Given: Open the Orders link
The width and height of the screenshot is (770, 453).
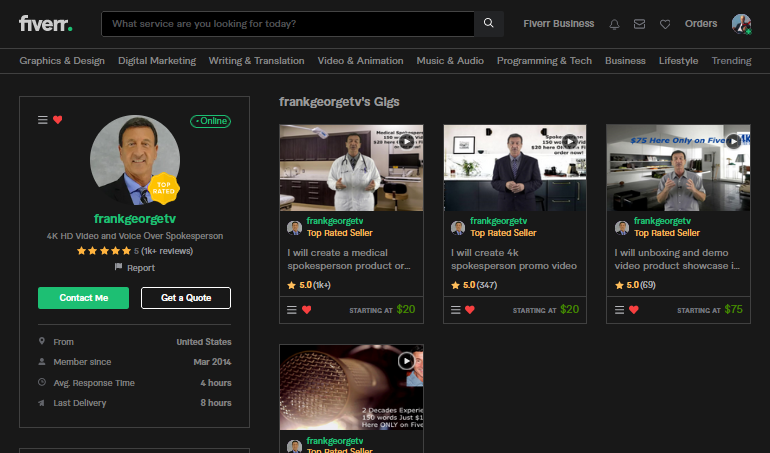Looking at the screenshot, I should tap(701, 24).
